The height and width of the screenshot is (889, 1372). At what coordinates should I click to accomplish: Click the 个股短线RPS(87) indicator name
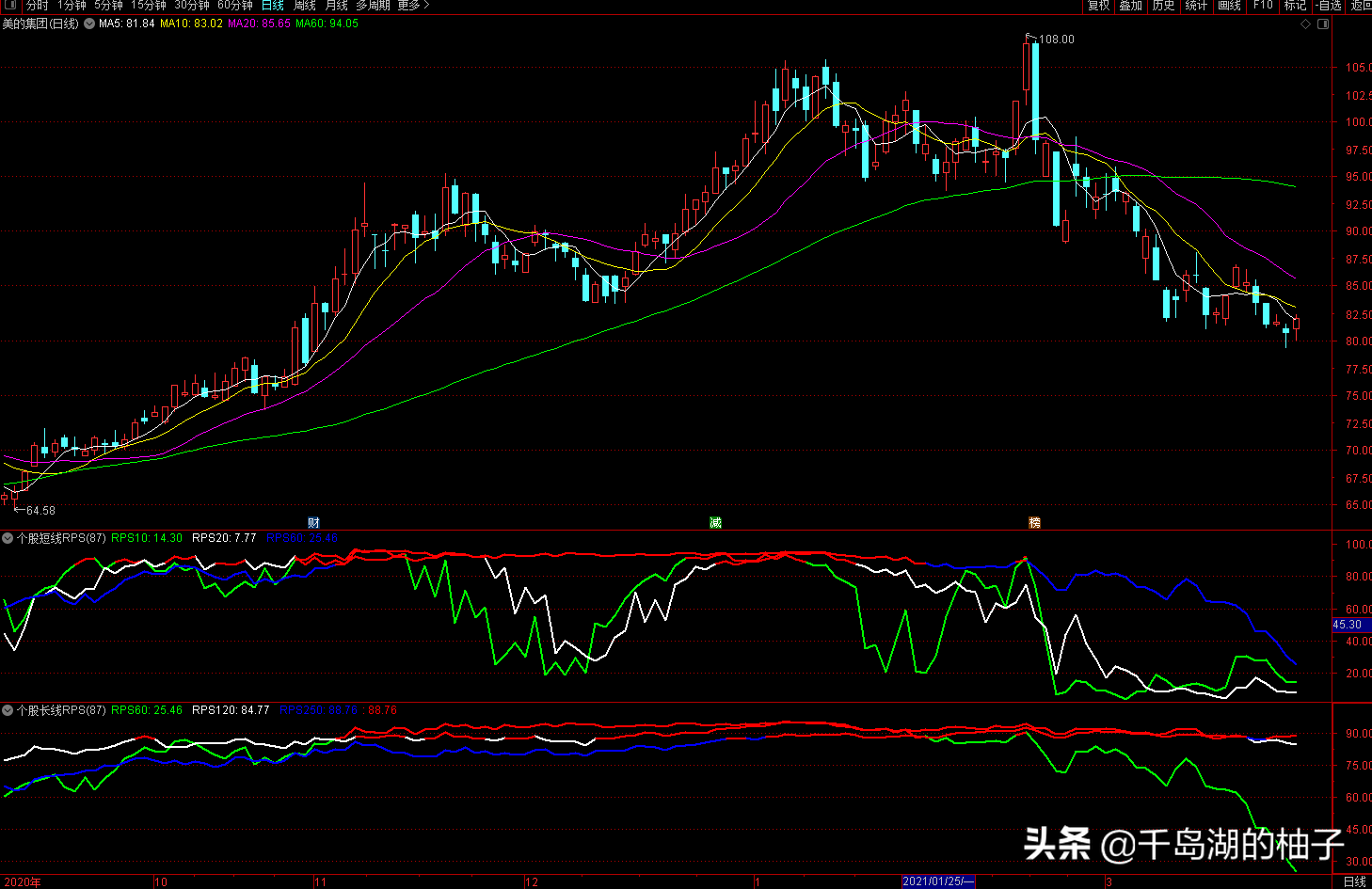[61, 538]
